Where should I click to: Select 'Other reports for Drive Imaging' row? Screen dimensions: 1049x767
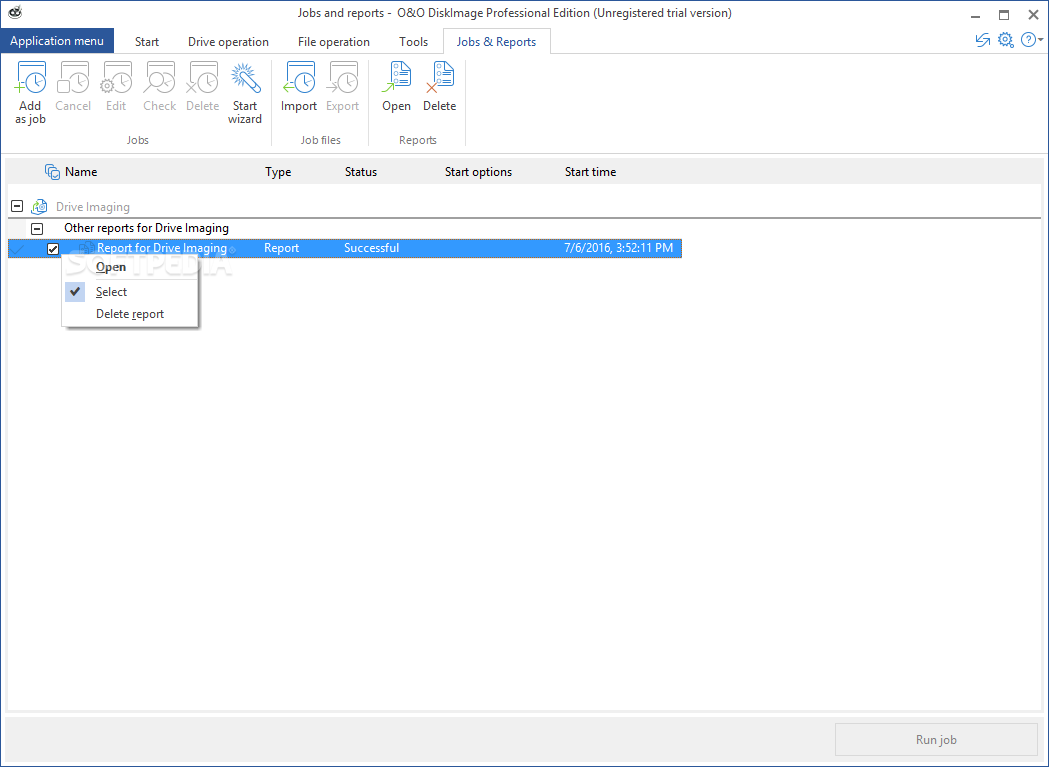pyautogui.click(x=147, y=228)
